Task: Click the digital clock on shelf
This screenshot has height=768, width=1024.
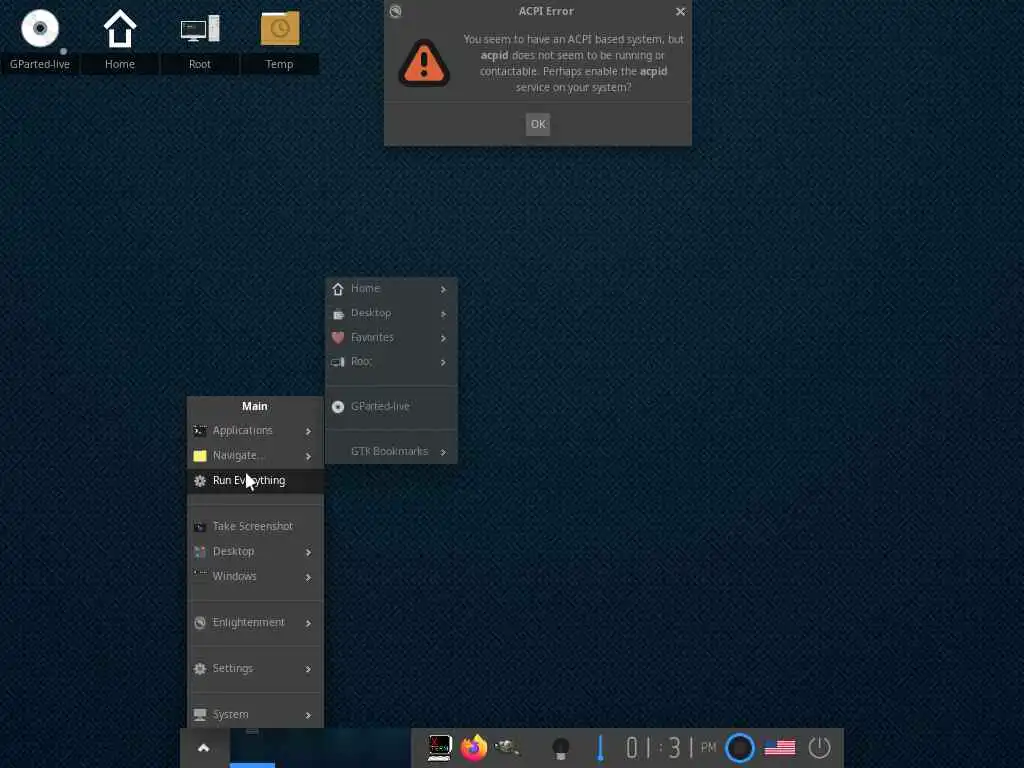Action: [671, 748]
